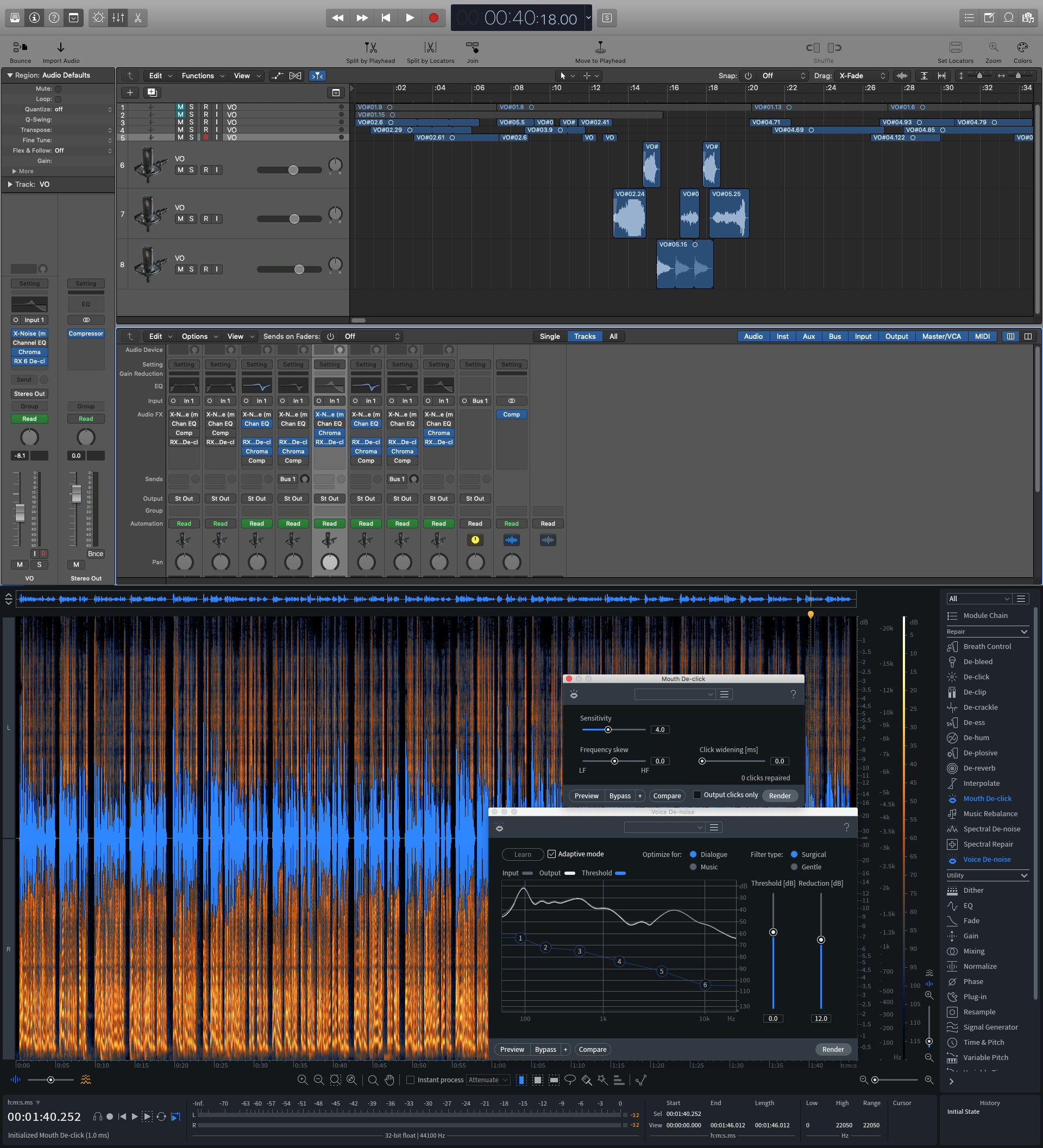Select the Music optimize radio button
1043x1148 pixels.
(x=693, y=867)
